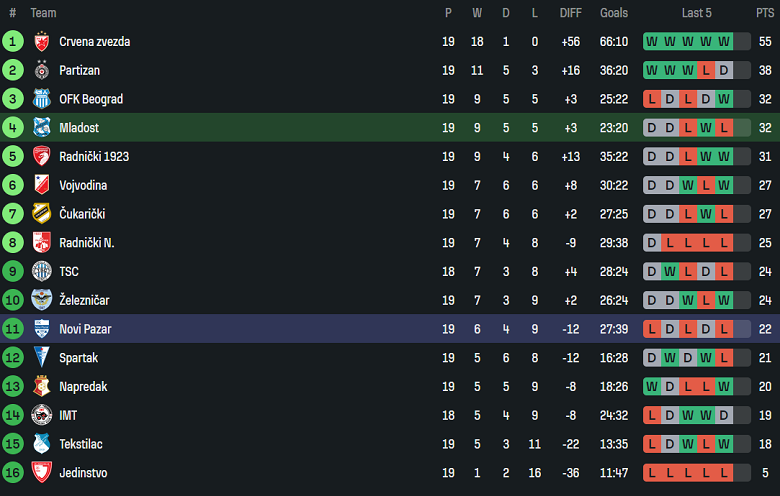This screenshot has width=780, height=496.
Task: Click the Čukarički club crest
Action: 42,214
